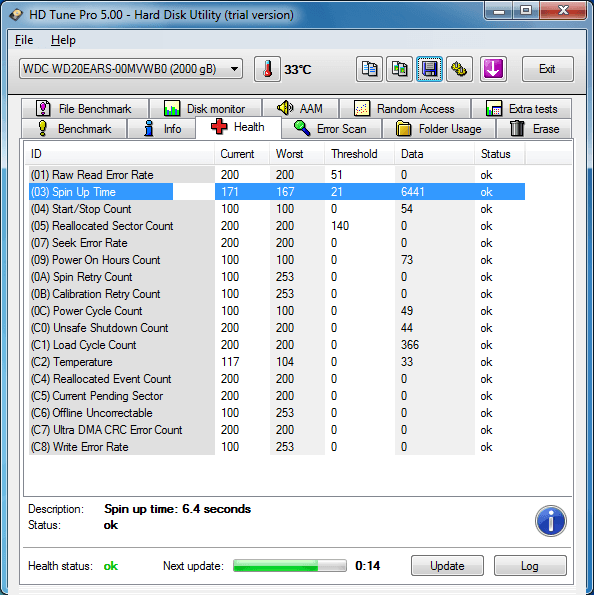Click the Spin up time description text
The image size is (594, 595).
tap(178, 509)
